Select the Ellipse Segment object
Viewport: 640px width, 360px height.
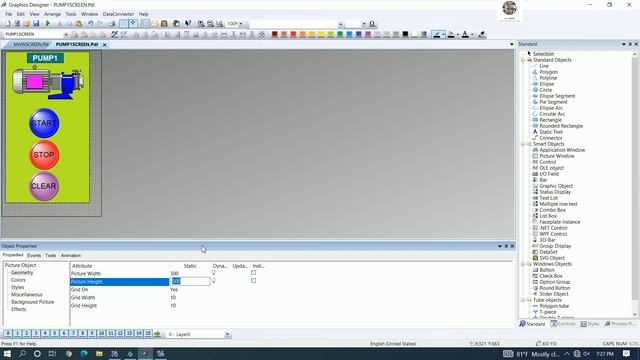point(557,96)
